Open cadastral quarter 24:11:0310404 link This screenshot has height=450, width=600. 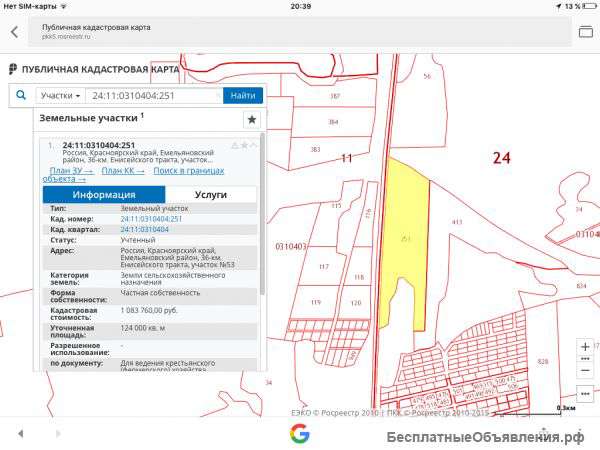tap(145, 229)
